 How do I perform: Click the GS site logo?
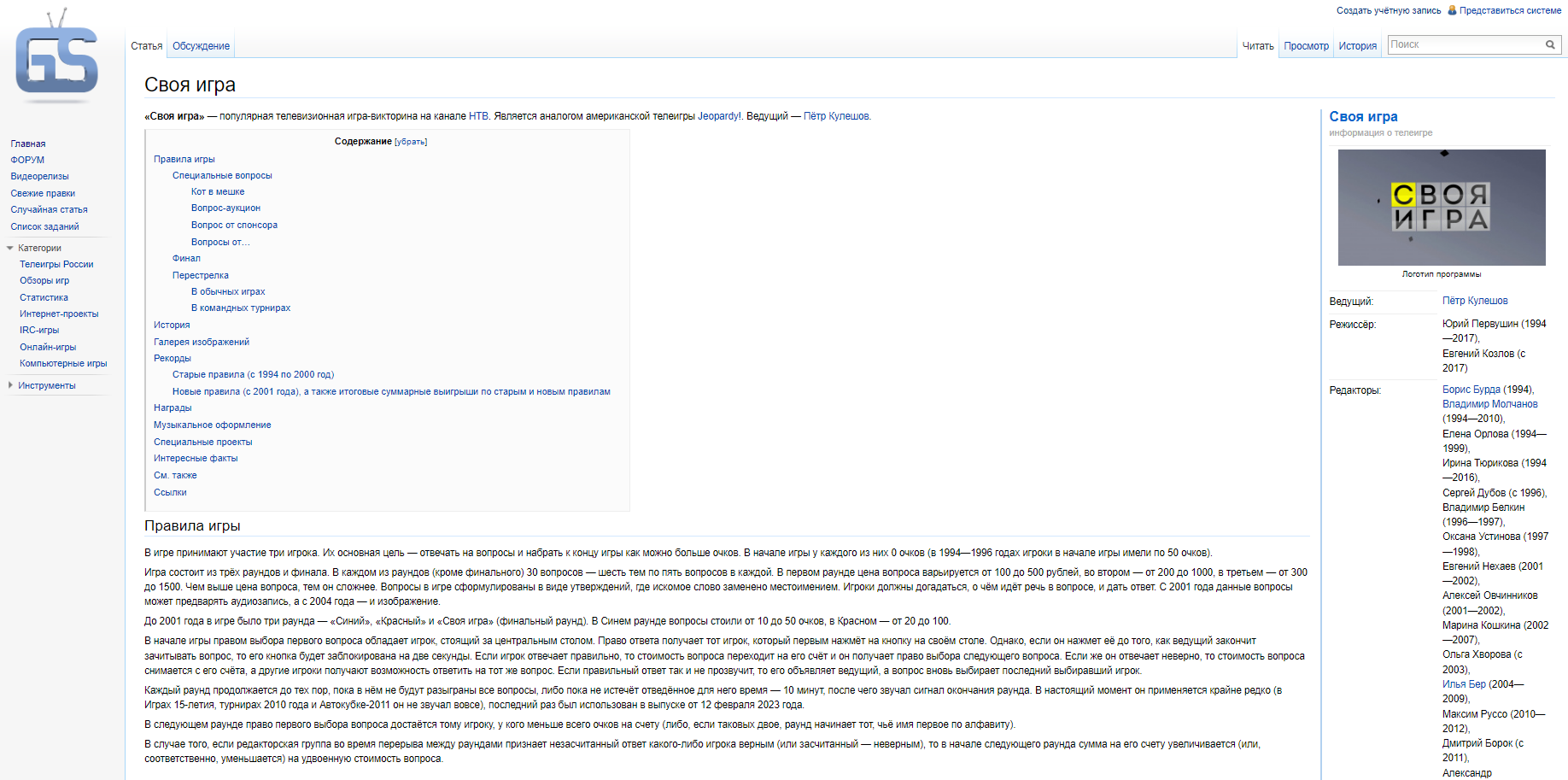[56, 56]
